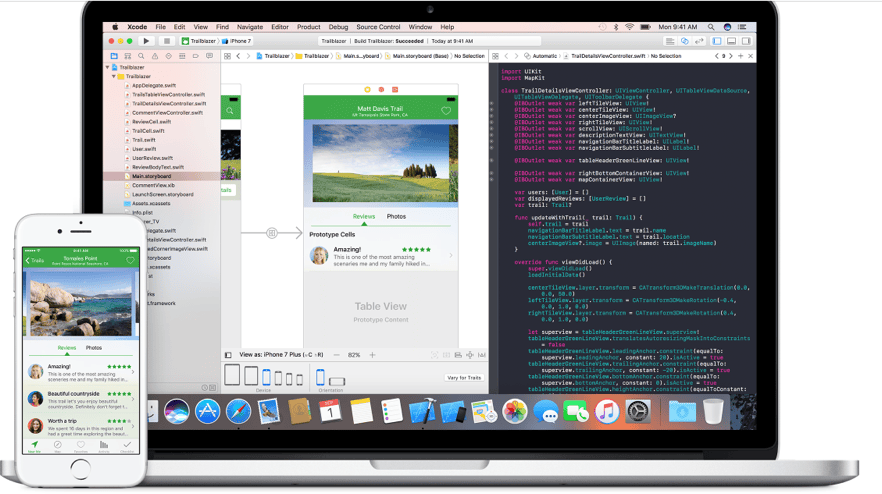Open the Trailblazer scheme selector
The height and width of the screenshot is (494, 882).
point(199,41)
